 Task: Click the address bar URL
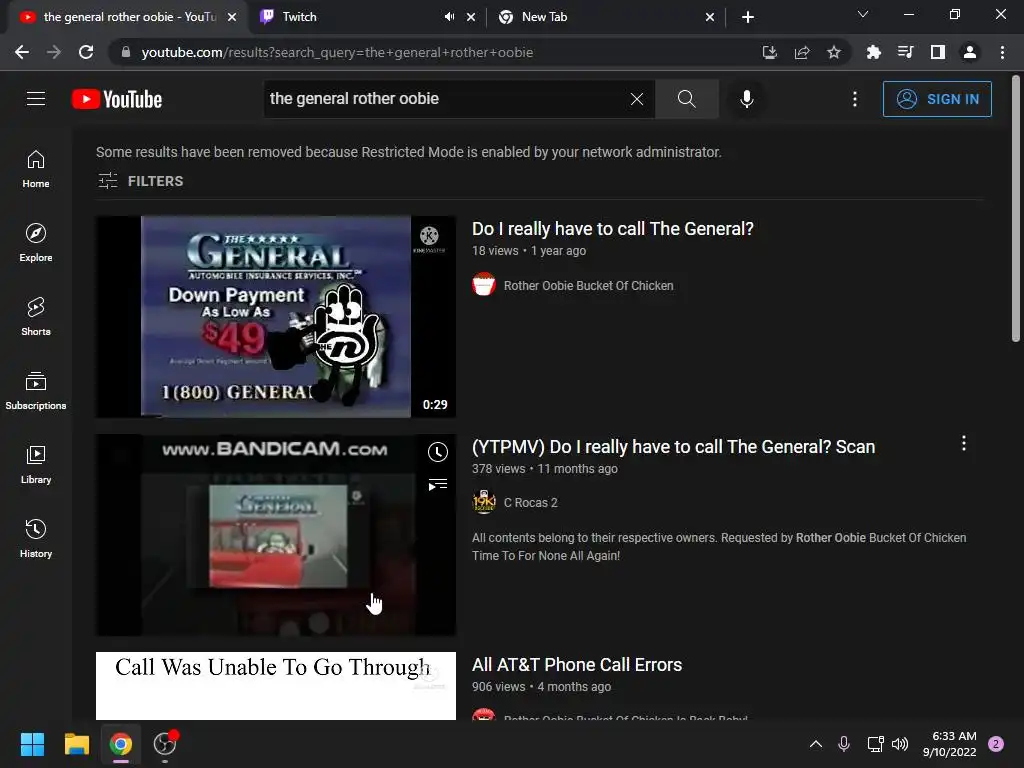pos(337,52)
